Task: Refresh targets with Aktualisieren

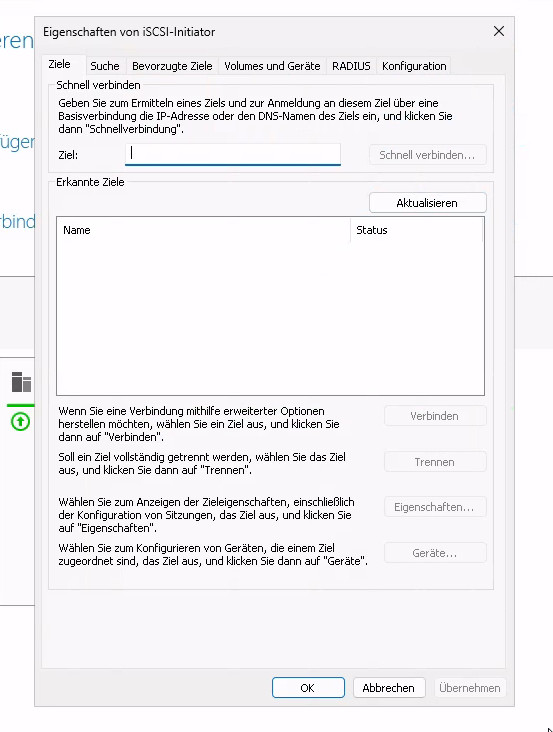Action: click(x=427, y=203)
